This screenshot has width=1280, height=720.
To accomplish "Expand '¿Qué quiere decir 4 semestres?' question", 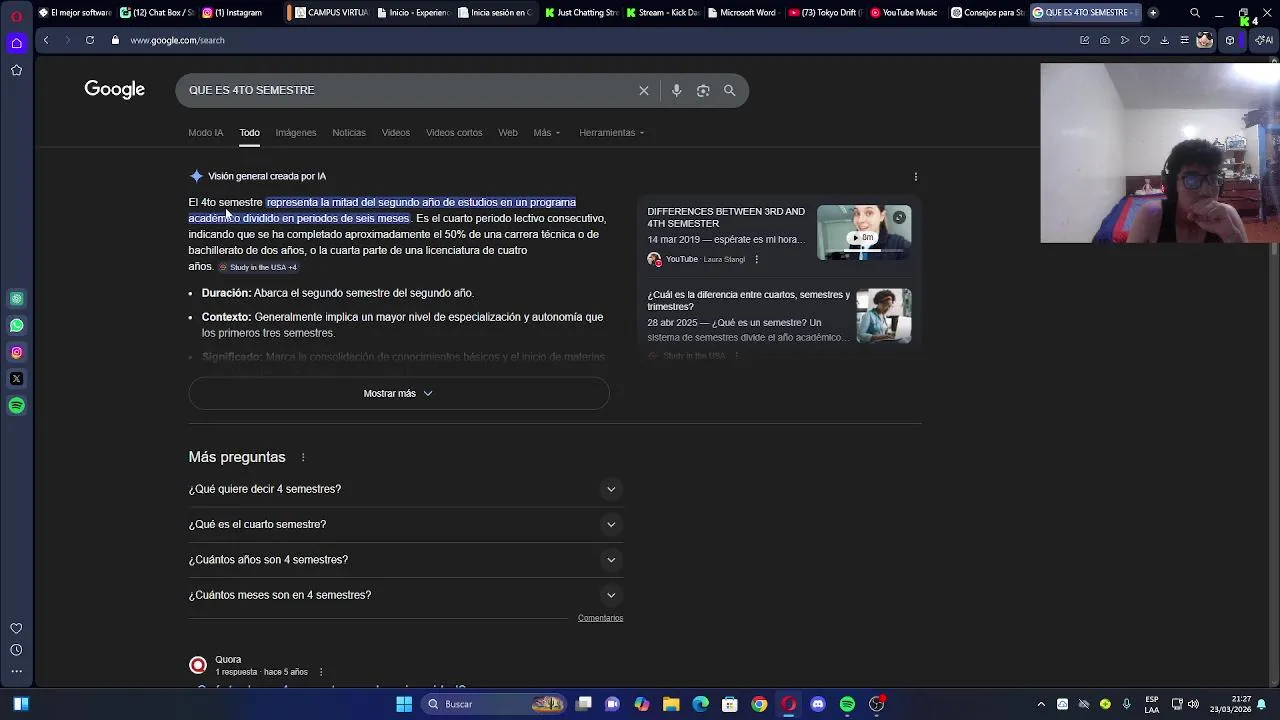I will click(405, 489).
